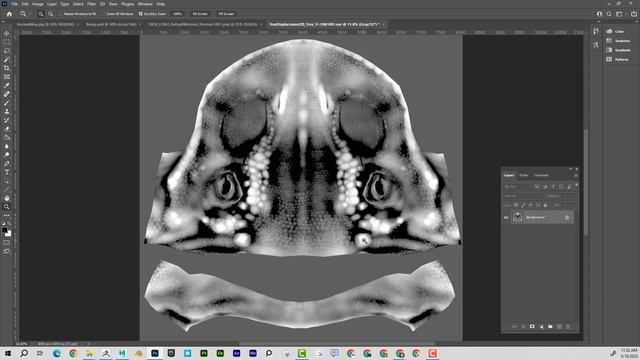The width and height of the screenshot is (640, 360).
Task: Switch to the Paths tab
Action: (524, 176)
